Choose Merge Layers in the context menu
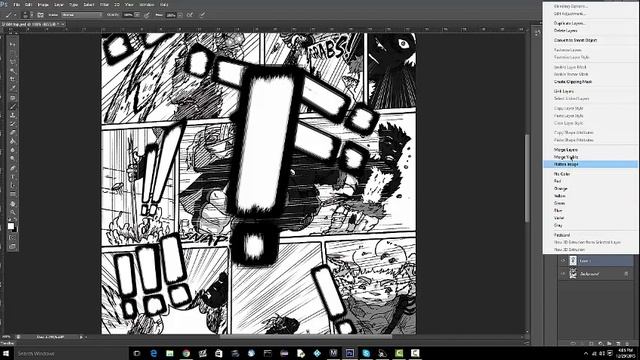 (590, 150)
